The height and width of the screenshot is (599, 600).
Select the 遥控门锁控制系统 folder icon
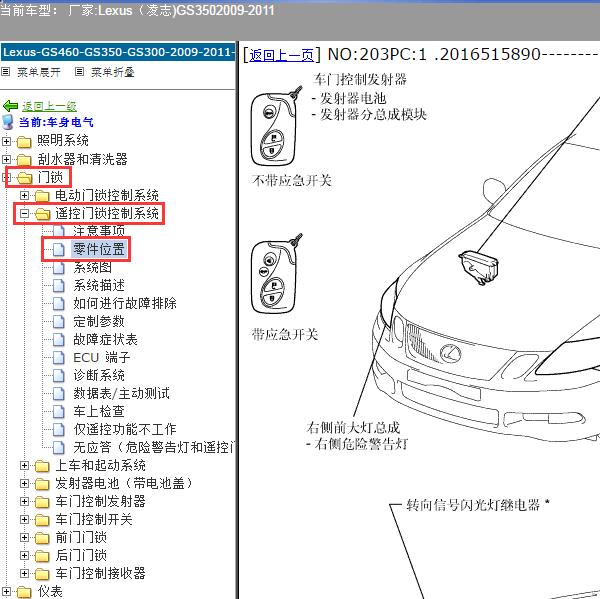[x=43, y=214]
